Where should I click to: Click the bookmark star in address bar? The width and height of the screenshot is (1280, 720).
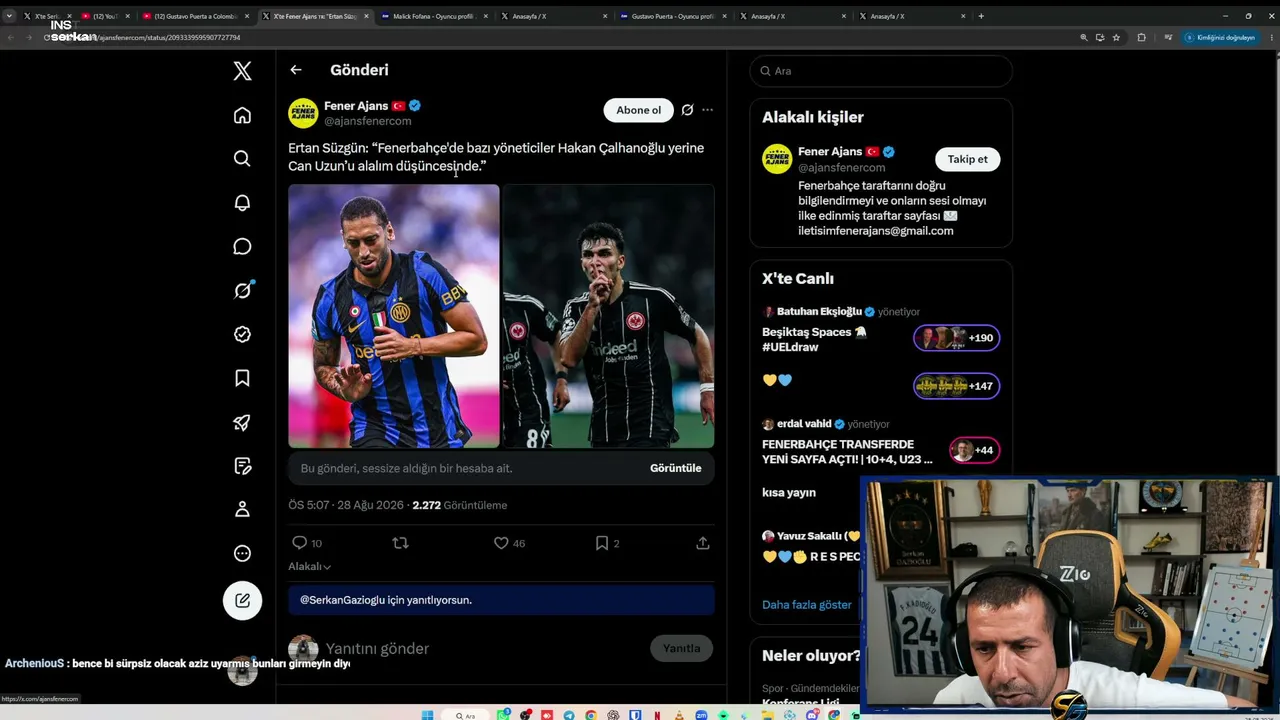click(1116, 37)
